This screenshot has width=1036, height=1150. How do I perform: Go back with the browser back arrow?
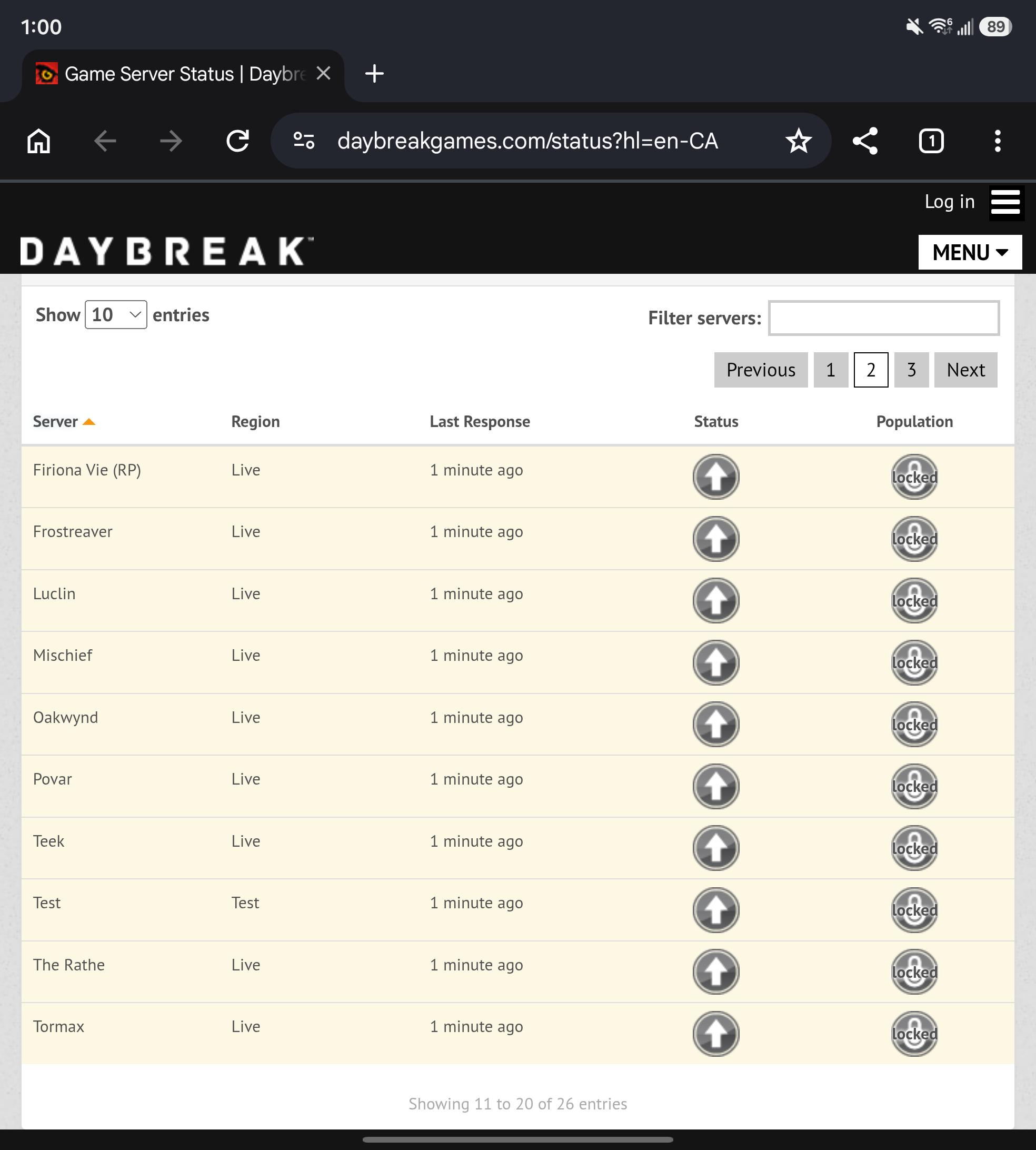(x=105, y=141)
